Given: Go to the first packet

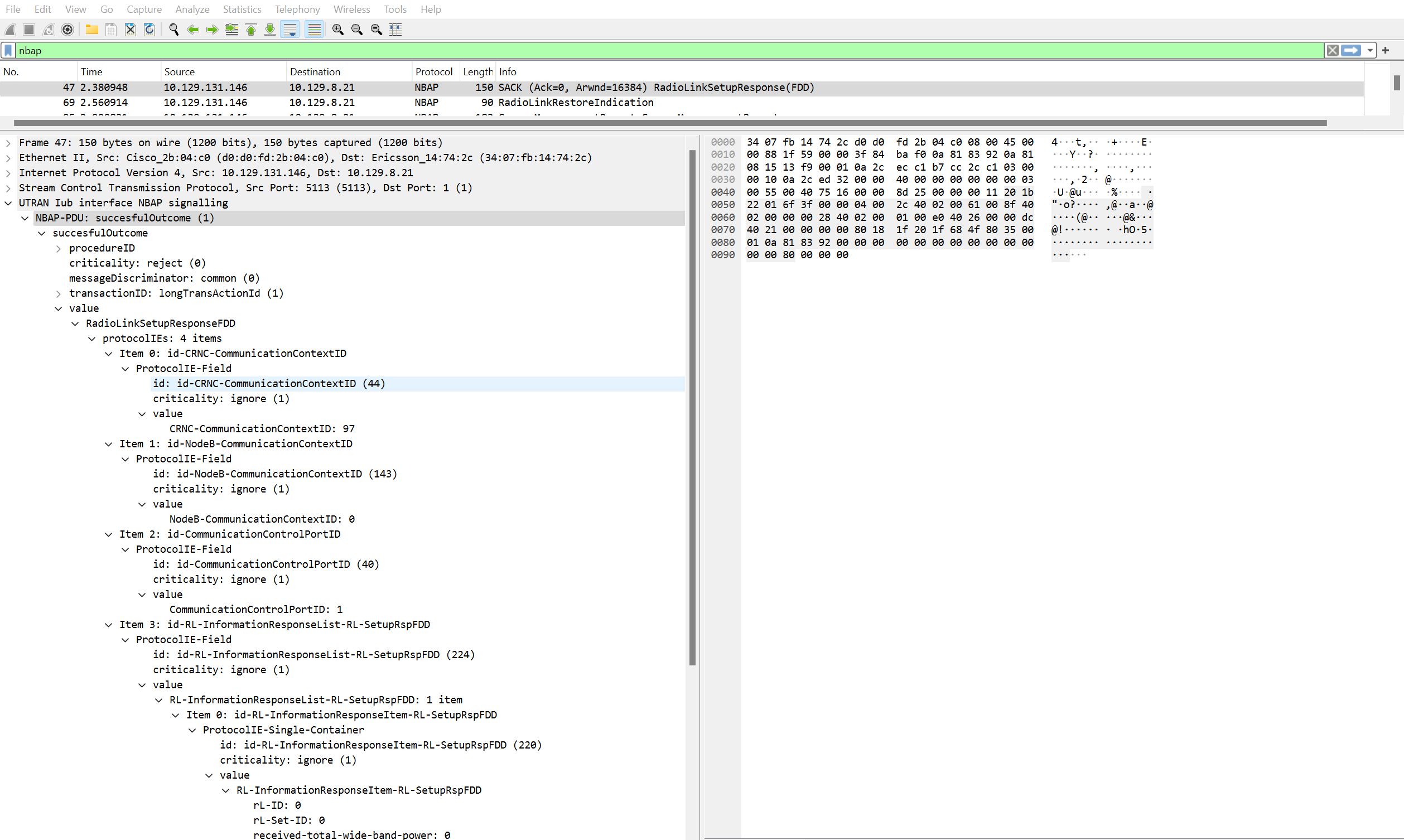Looking at the screenshot, I should pos(250,30).
